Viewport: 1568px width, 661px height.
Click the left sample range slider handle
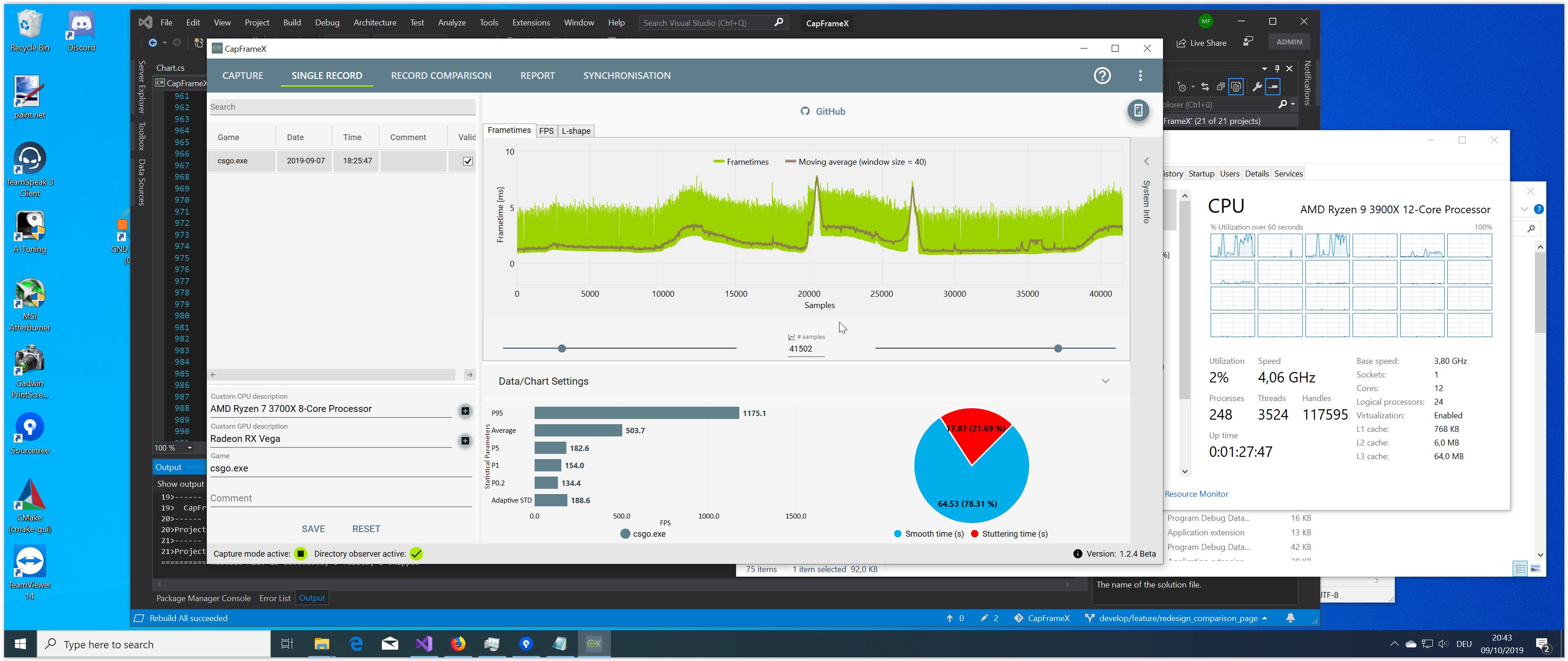point(562,348)
